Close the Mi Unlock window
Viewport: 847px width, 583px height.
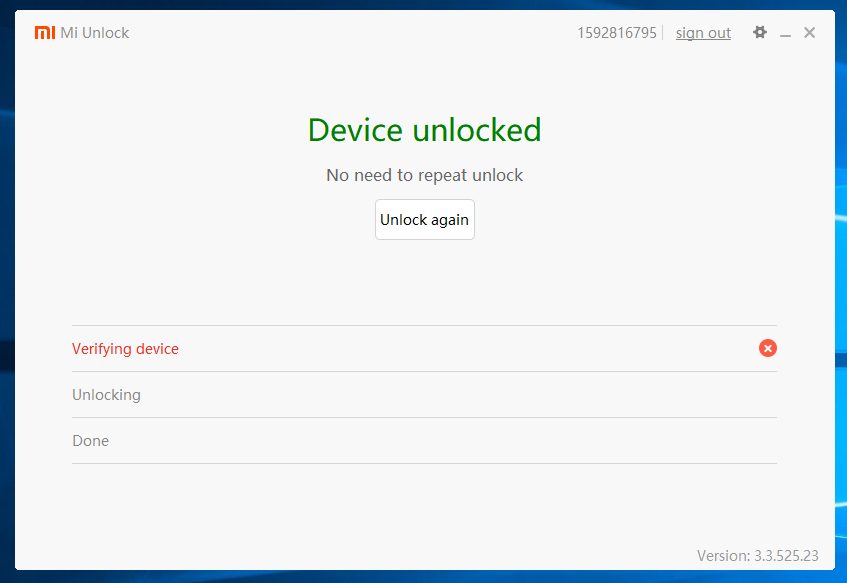[809, 33]
